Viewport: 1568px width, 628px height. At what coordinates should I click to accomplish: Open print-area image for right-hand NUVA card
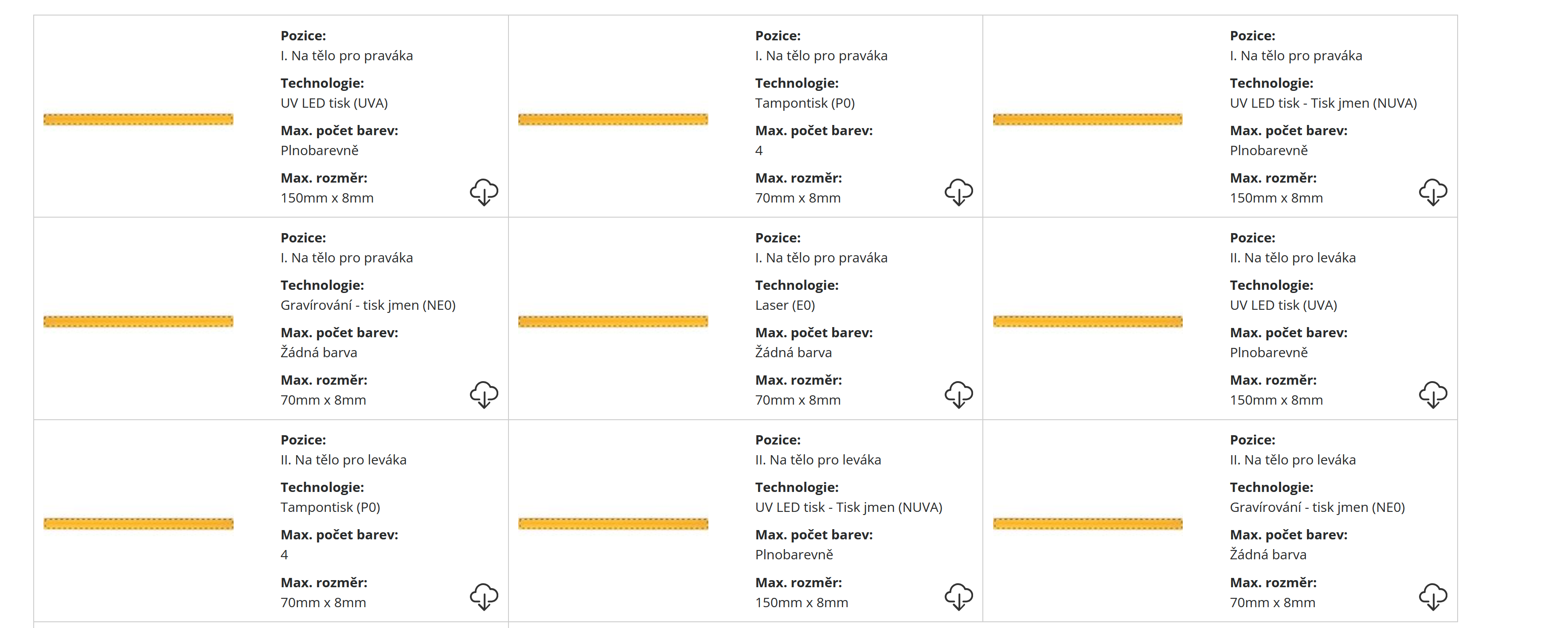coord(1088,119)
